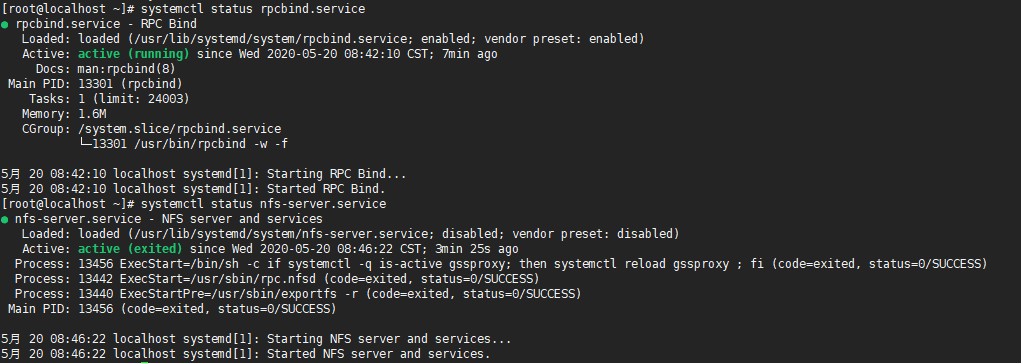The height and width of the screenshot is (363, 1021).
Task: Click the ExecStart=/usr/sbin/rpc.nfsd process line
Action: click(277, 279)
